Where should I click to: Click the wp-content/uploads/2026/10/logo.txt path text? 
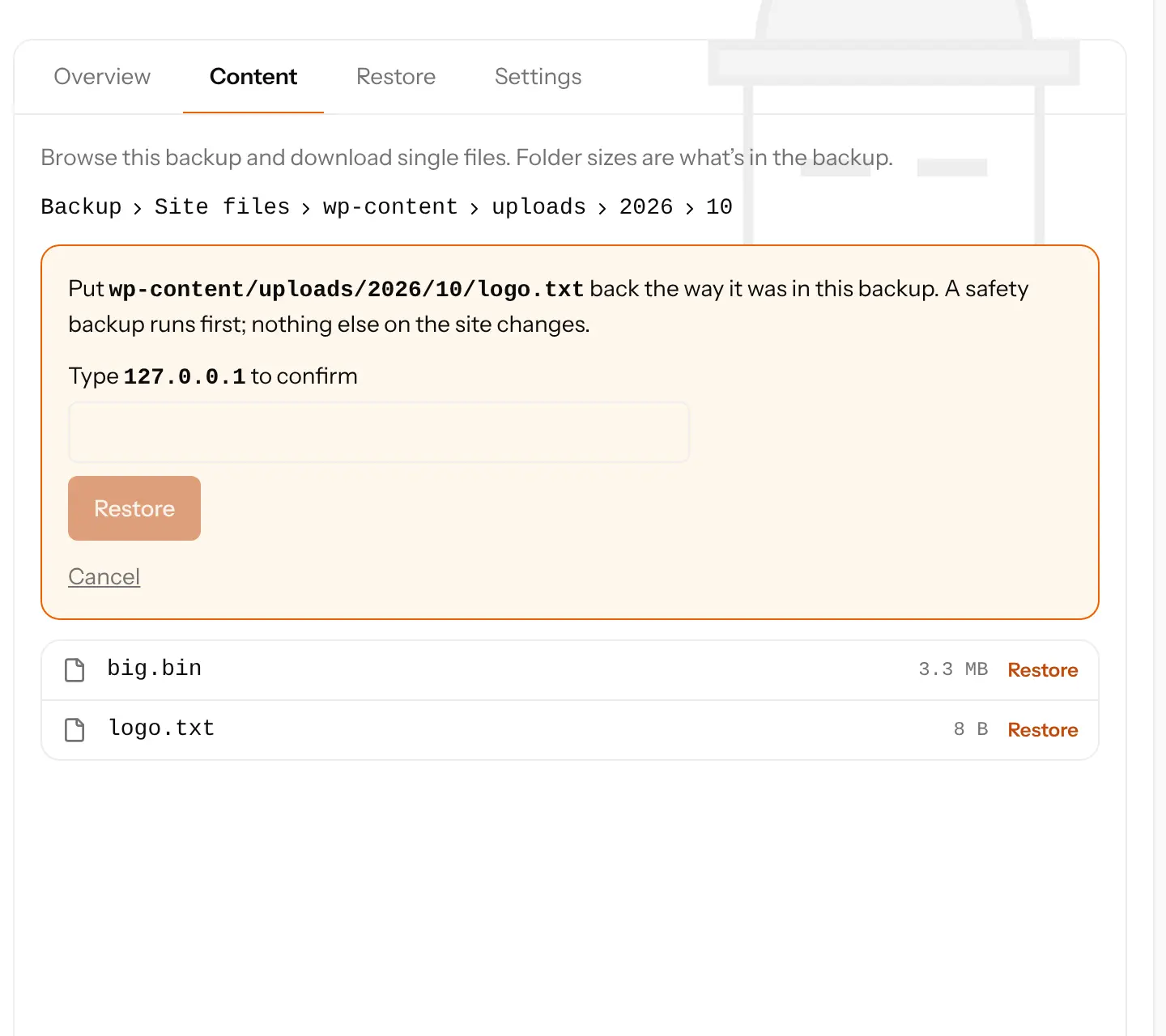click(x=347, y=290)
